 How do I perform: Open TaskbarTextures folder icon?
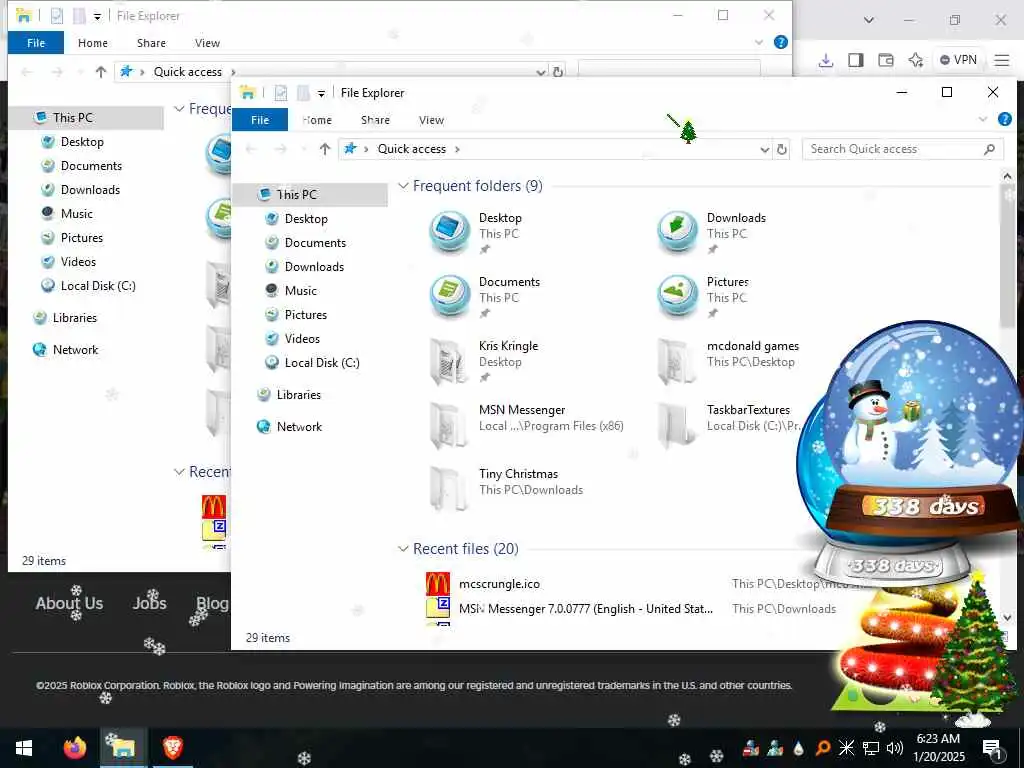[x=677, y=424]
